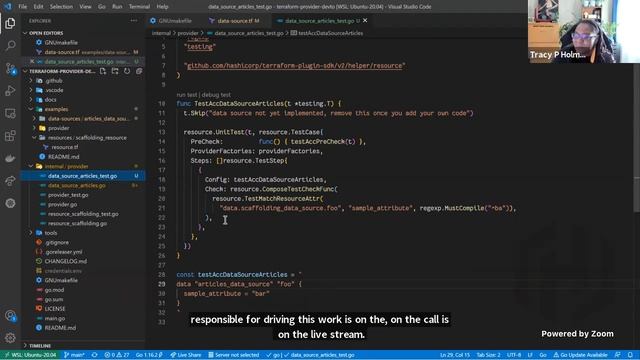Open resource.tf in the file tree
640x360 pixels.
tap(65, 147)
